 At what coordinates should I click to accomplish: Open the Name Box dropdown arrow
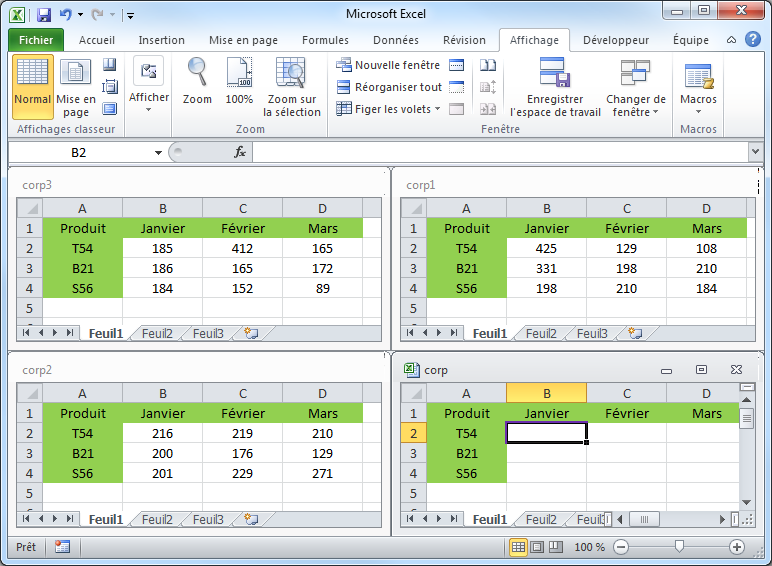click(x=158, y=152)
